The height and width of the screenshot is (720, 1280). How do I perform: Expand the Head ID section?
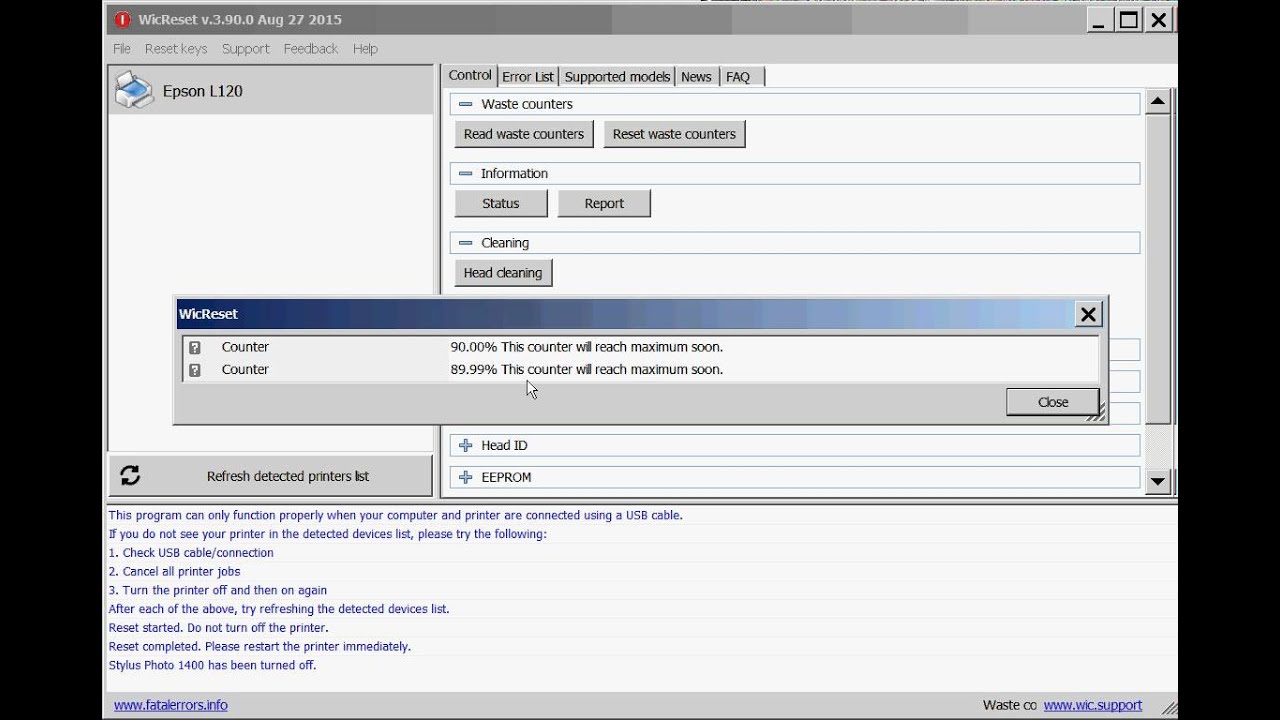tap(465, 445)
